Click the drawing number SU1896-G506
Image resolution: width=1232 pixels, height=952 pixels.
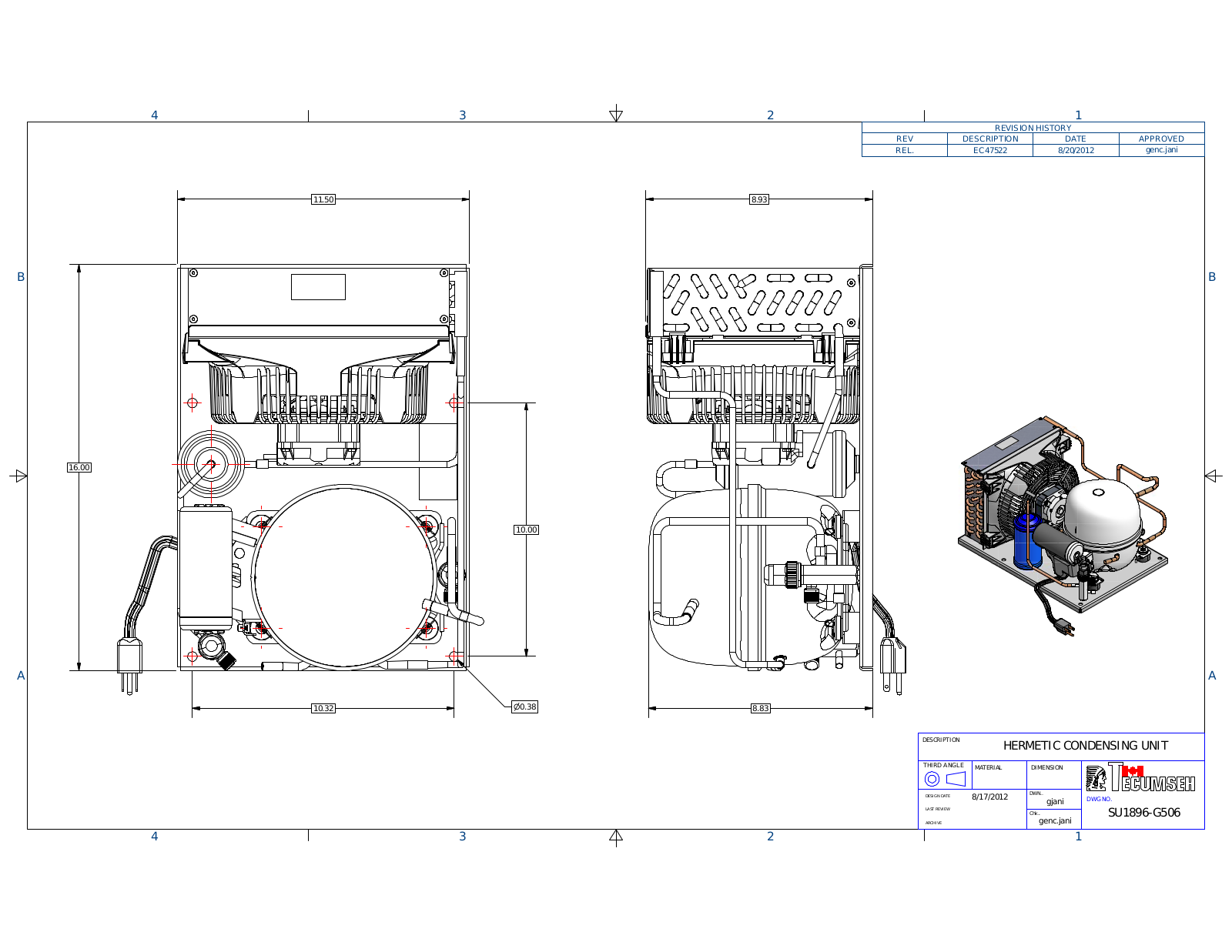1143,813
